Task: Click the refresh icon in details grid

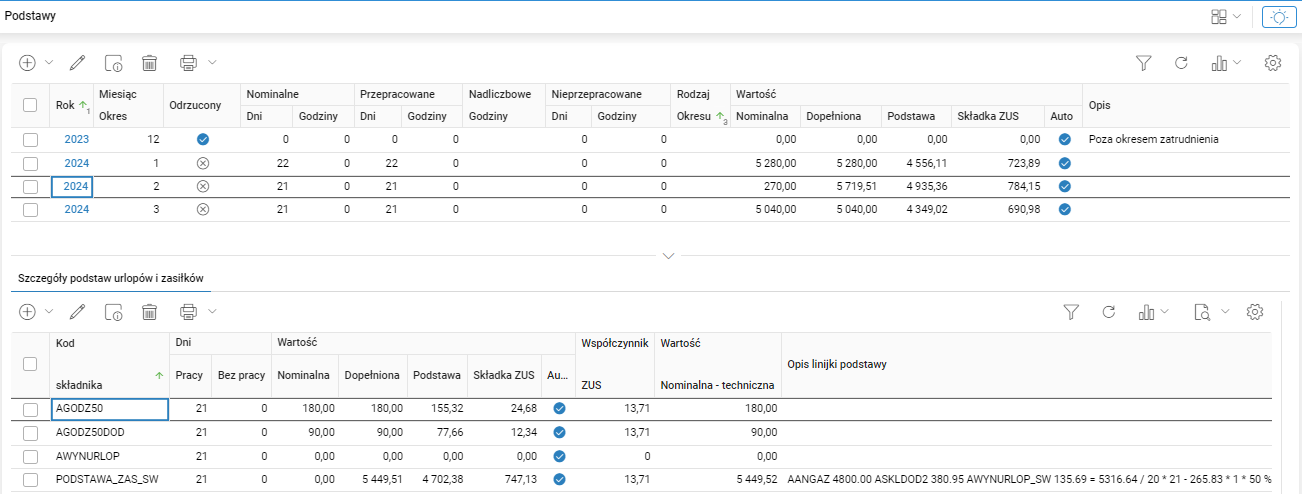Action: click(x=1108, y=312)
